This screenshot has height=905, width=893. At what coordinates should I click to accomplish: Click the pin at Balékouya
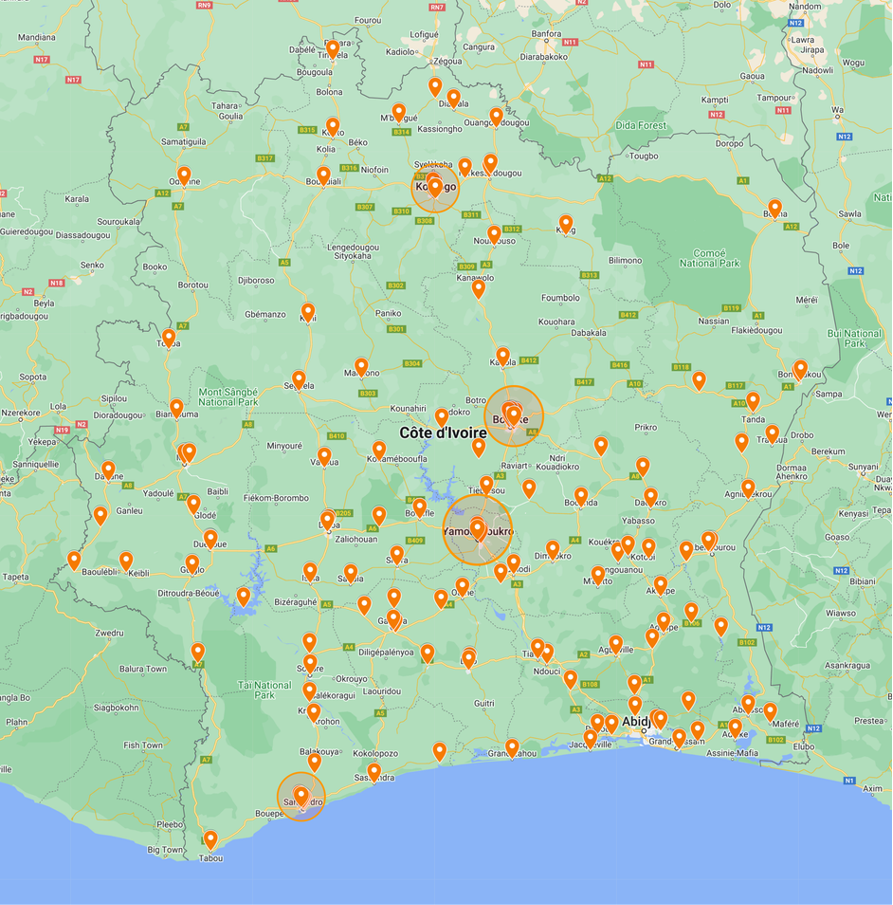[314, 762]
